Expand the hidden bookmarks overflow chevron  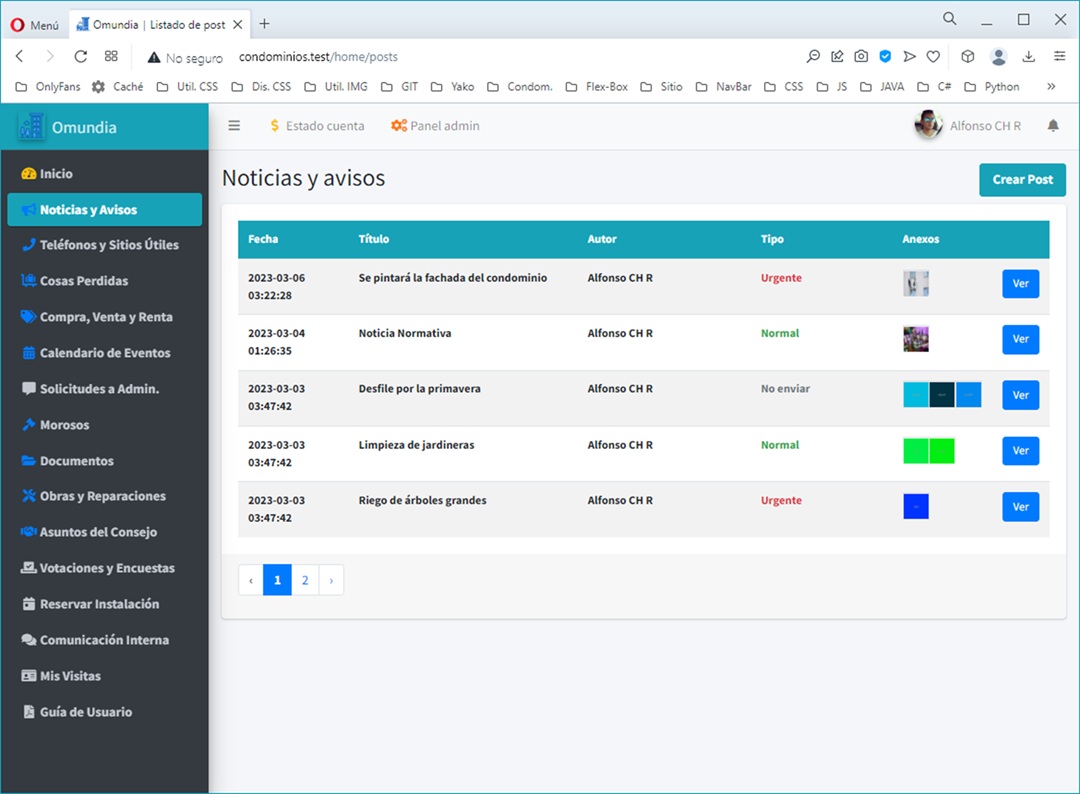pyautogui.click(x=1051, y=87)
